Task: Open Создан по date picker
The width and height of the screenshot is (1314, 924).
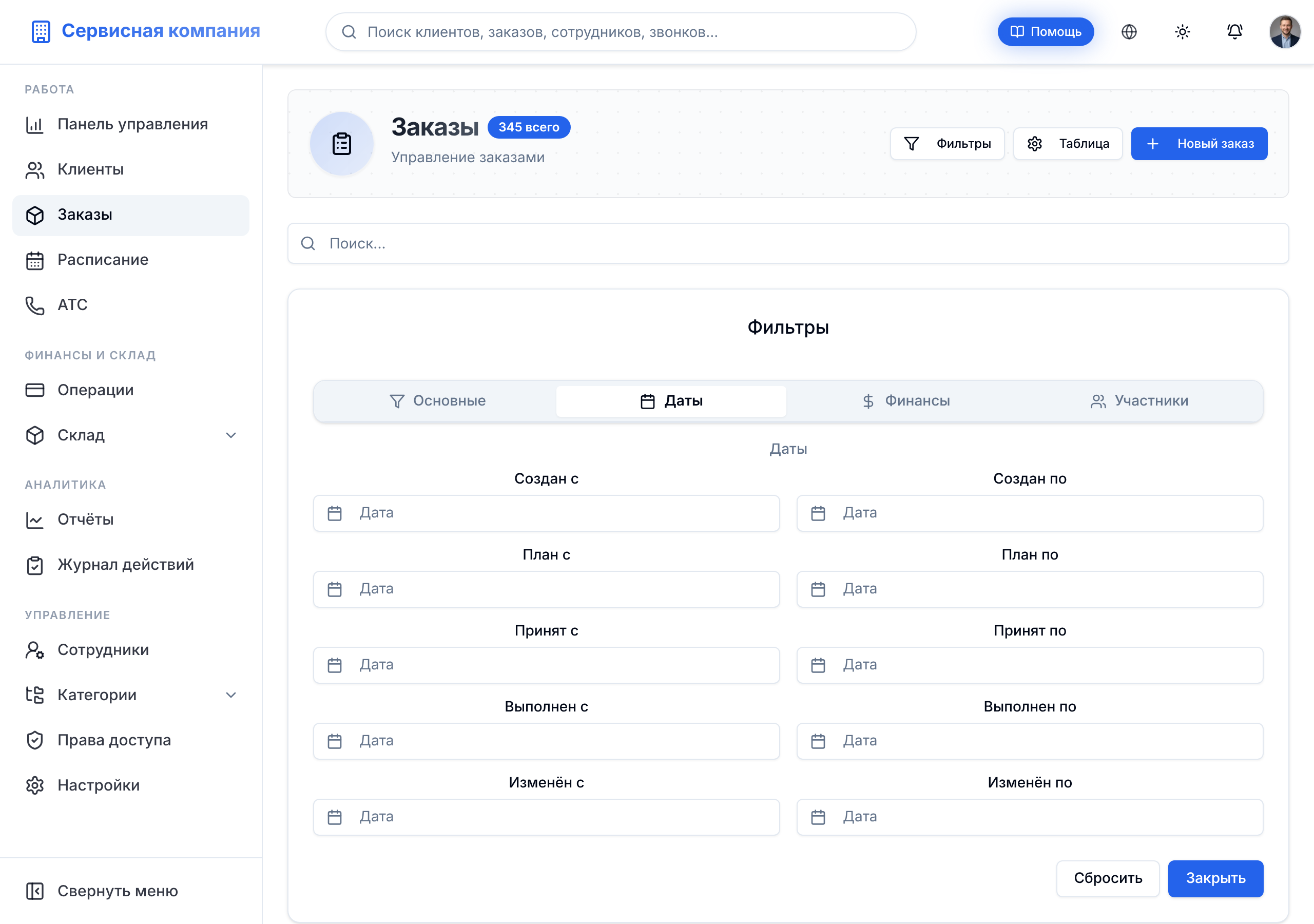Action: (1030, 513)
